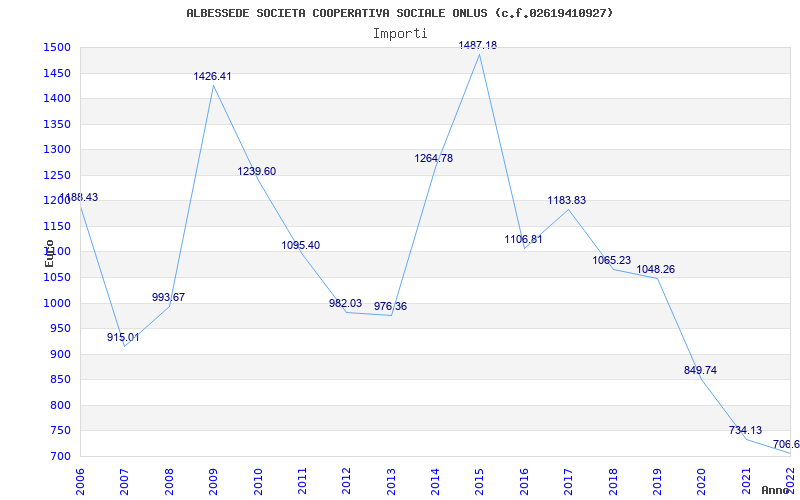Select the 976.36 data label

point(390,307)
